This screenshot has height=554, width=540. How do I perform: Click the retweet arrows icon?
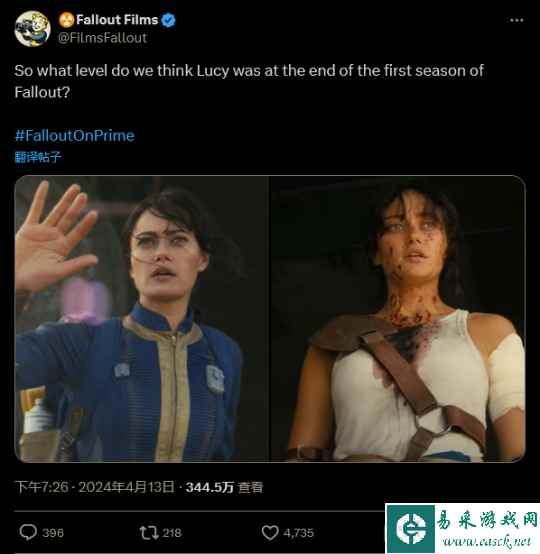[149, 532]
